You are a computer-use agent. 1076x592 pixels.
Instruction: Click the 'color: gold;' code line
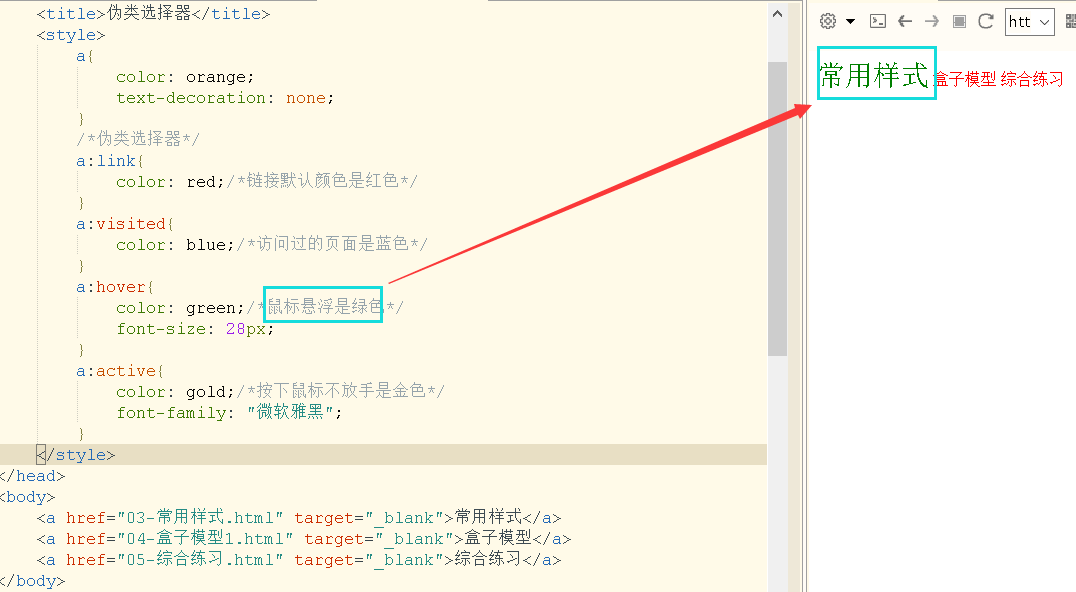176,392
